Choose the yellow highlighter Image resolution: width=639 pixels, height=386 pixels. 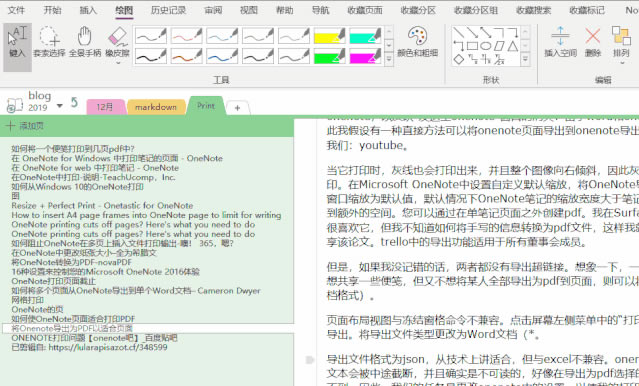pos(330,36)
